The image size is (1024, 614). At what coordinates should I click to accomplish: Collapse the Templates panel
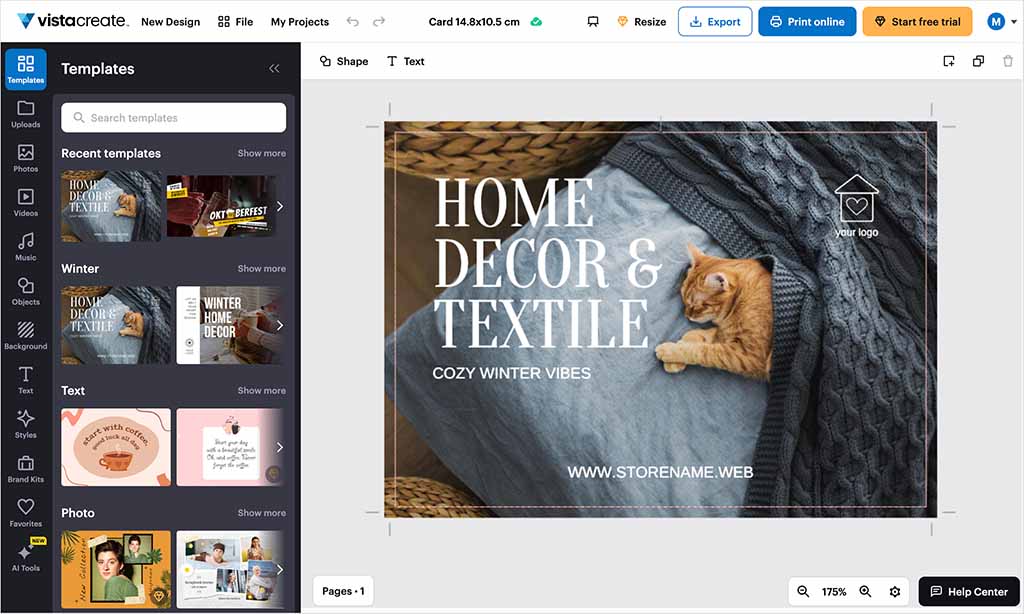click(x=274, y=69)
